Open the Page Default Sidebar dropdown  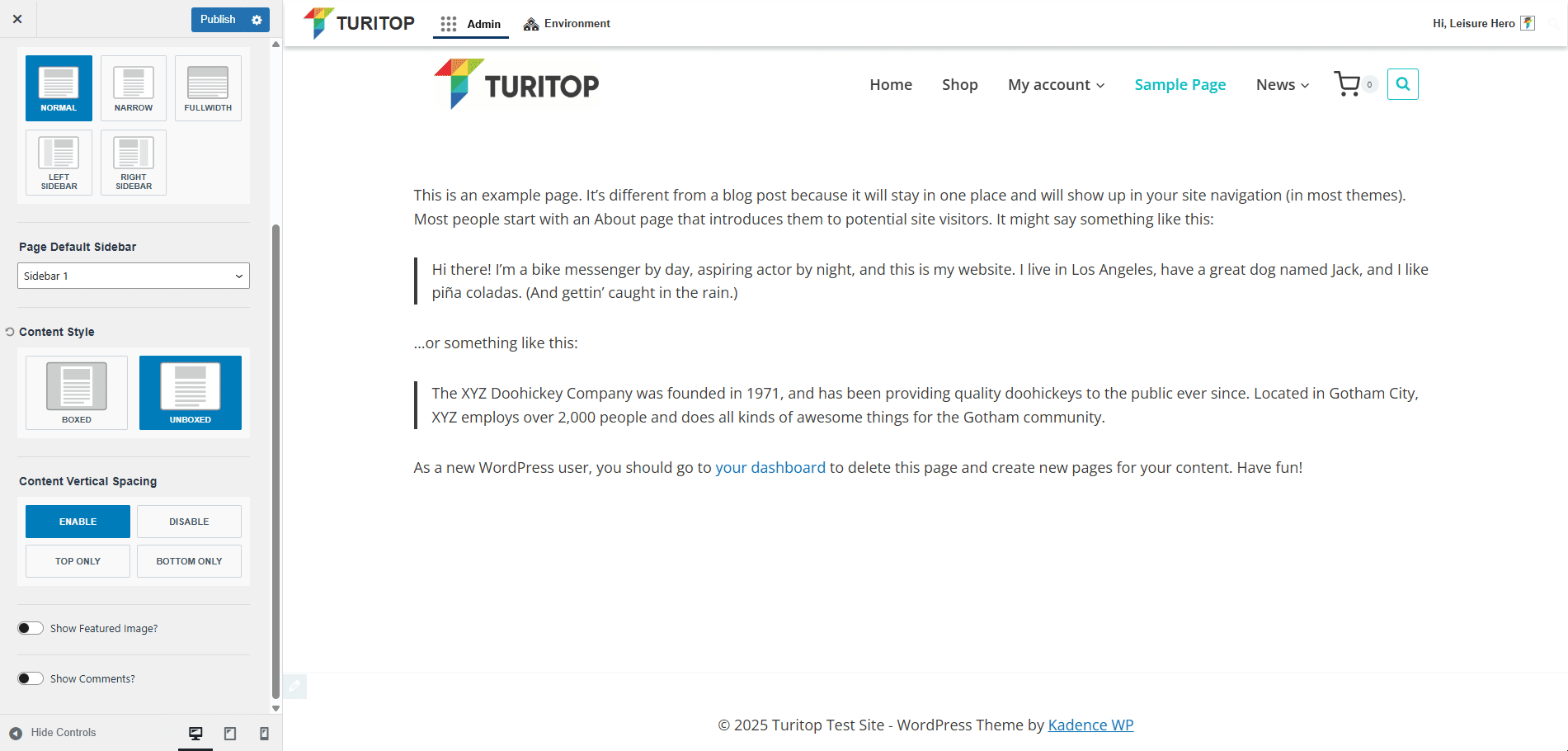[134, 276]
